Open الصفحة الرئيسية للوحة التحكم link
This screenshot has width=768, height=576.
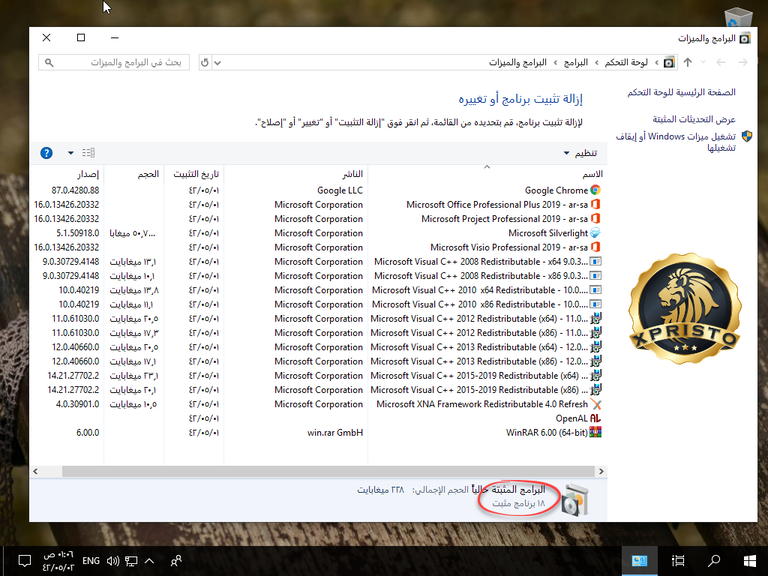click(681, 92)
